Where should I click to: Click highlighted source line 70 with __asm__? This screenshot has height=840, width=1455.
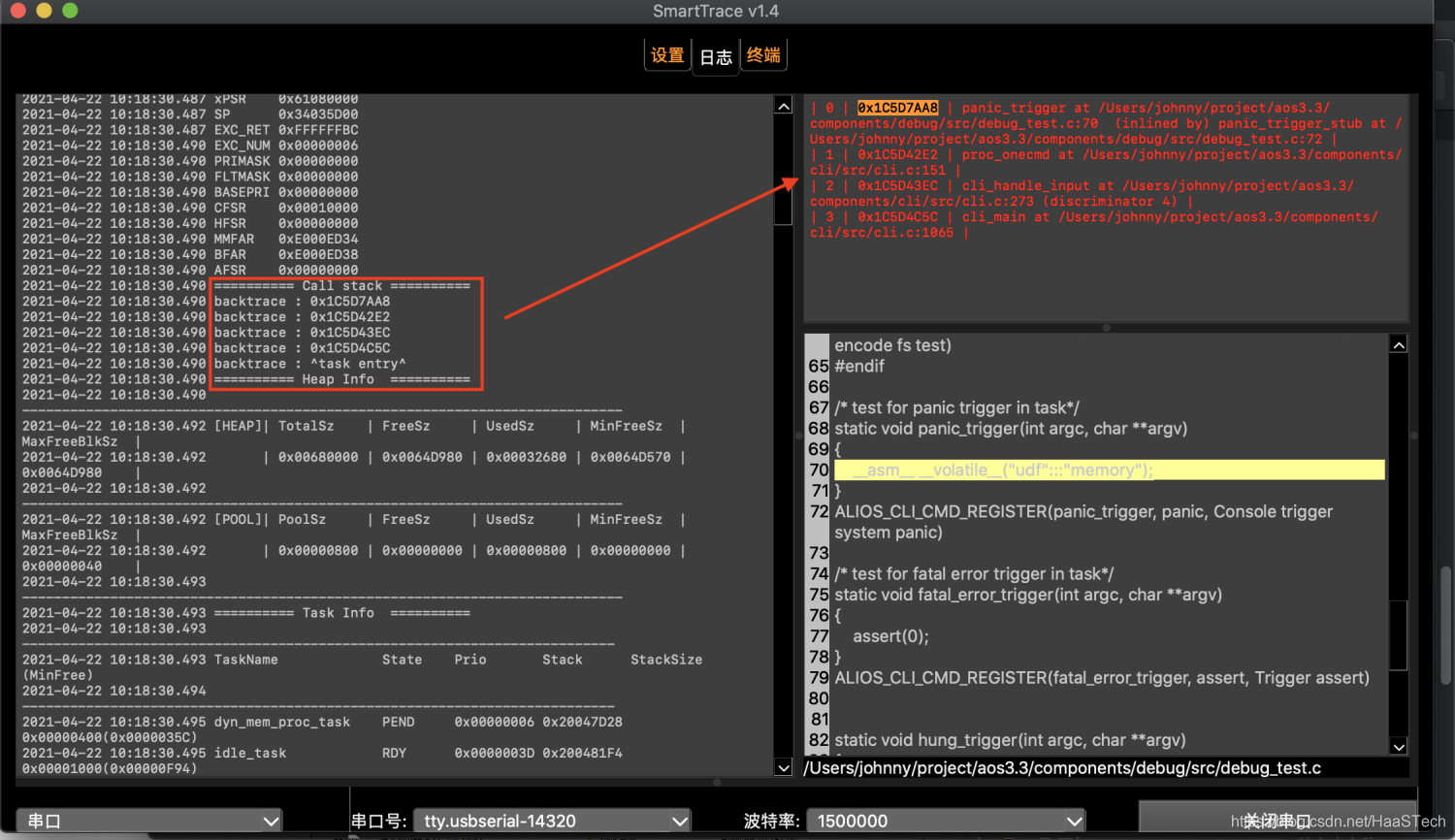[x=1109, y=470]
